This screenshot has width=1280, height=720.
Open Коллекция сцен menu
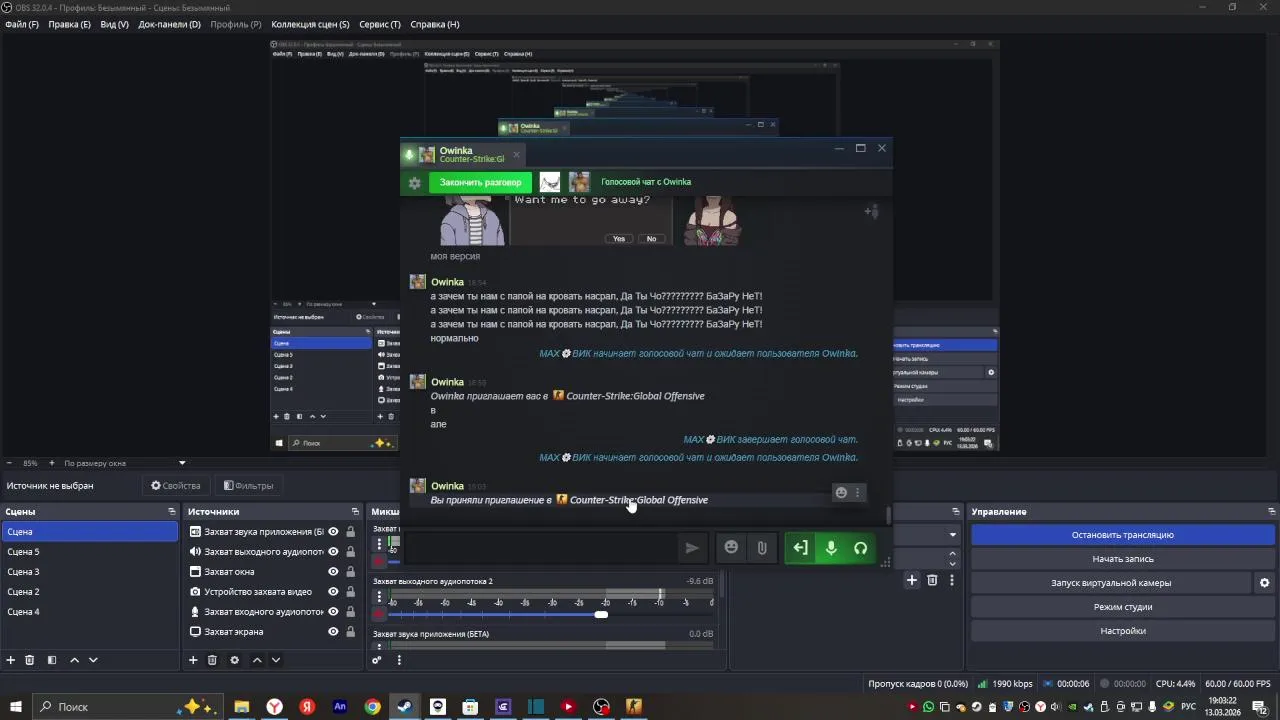coord(310,24)
